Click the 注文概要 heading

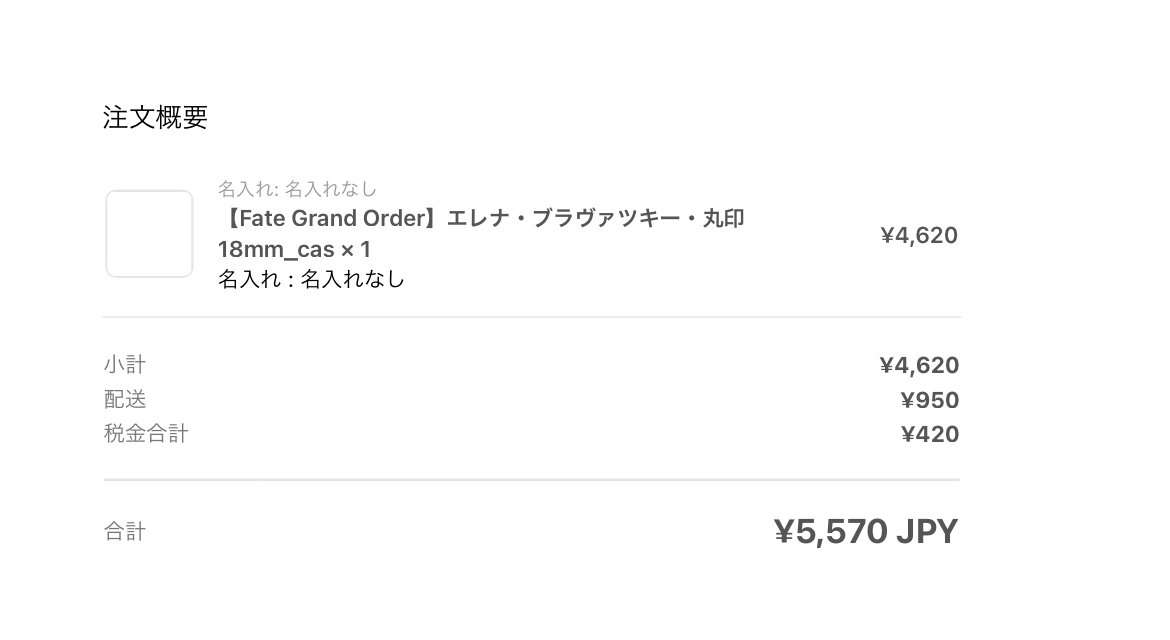[x=155, y=117]
